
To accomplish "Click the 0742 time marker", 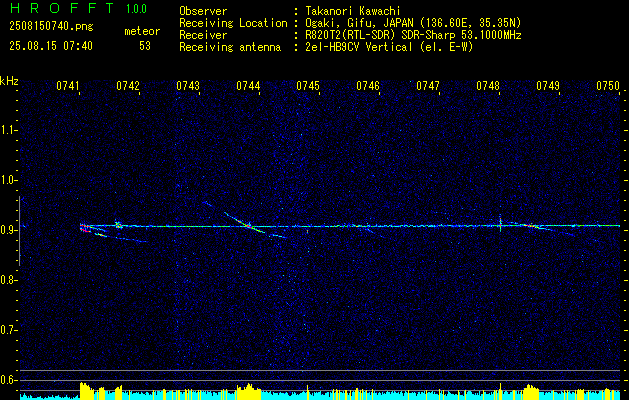I will 128,85.
